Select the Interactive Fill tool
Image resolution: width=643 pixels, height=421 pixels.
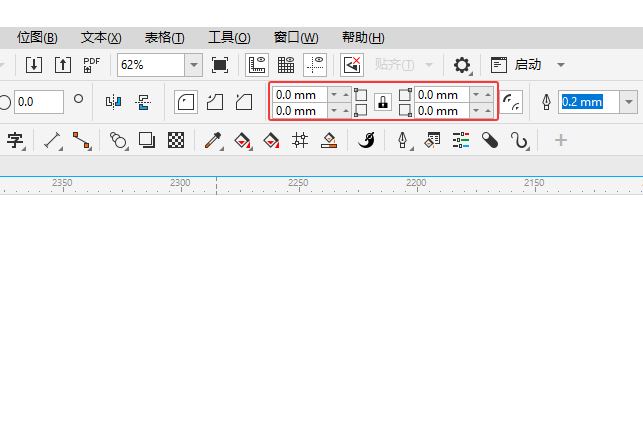(x=242, y=140)
